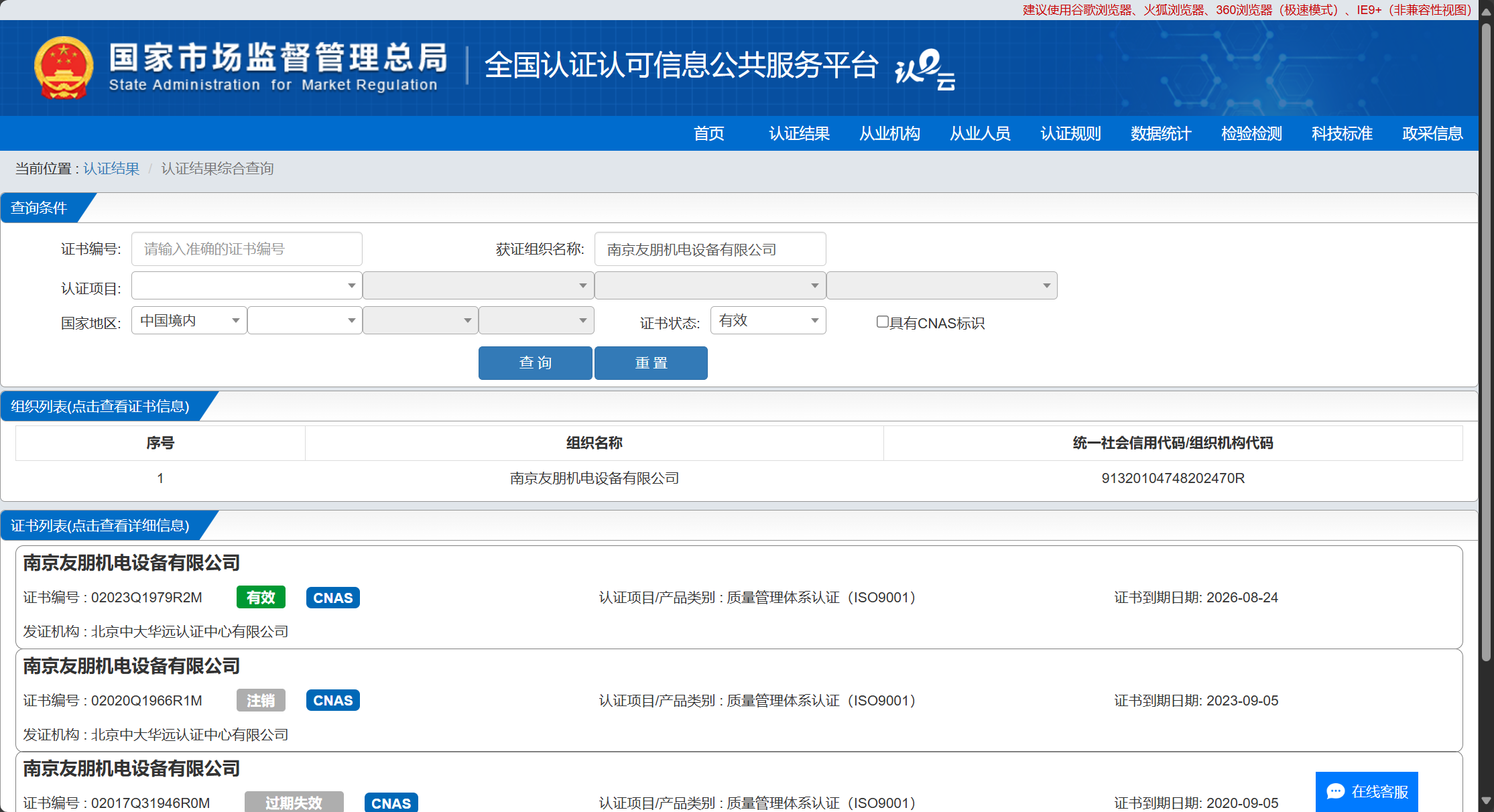Open certificate card 02023Q1979R2M title

pos(131,563)
